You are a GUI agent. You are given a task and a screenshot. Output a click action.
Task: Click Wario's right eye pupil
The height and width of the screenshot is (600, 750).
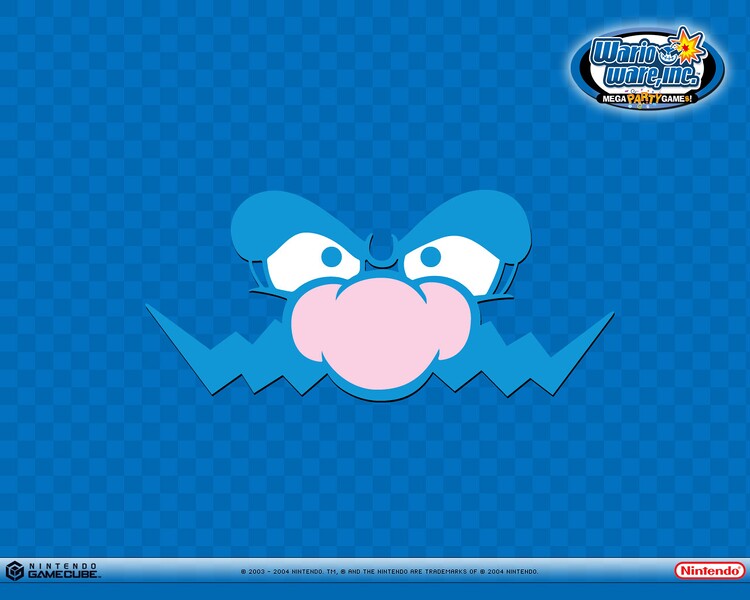430,257
